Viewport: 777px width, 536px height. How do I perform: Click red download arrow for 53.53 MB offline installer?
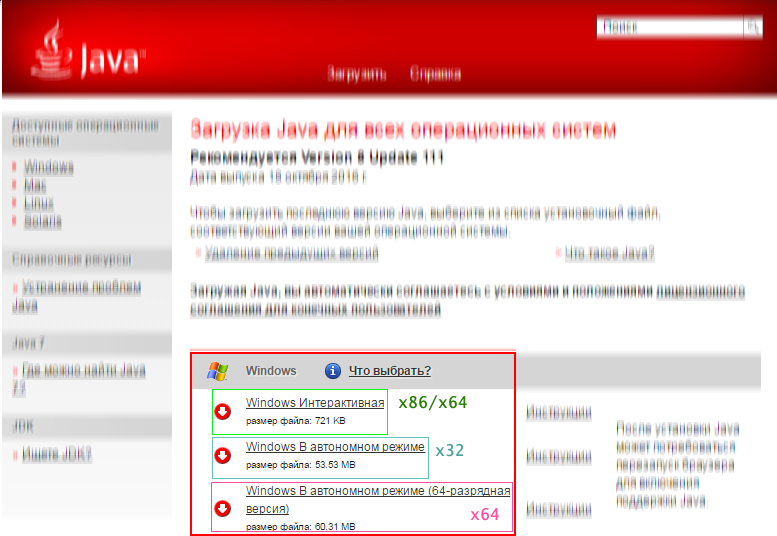click(224, 455)
